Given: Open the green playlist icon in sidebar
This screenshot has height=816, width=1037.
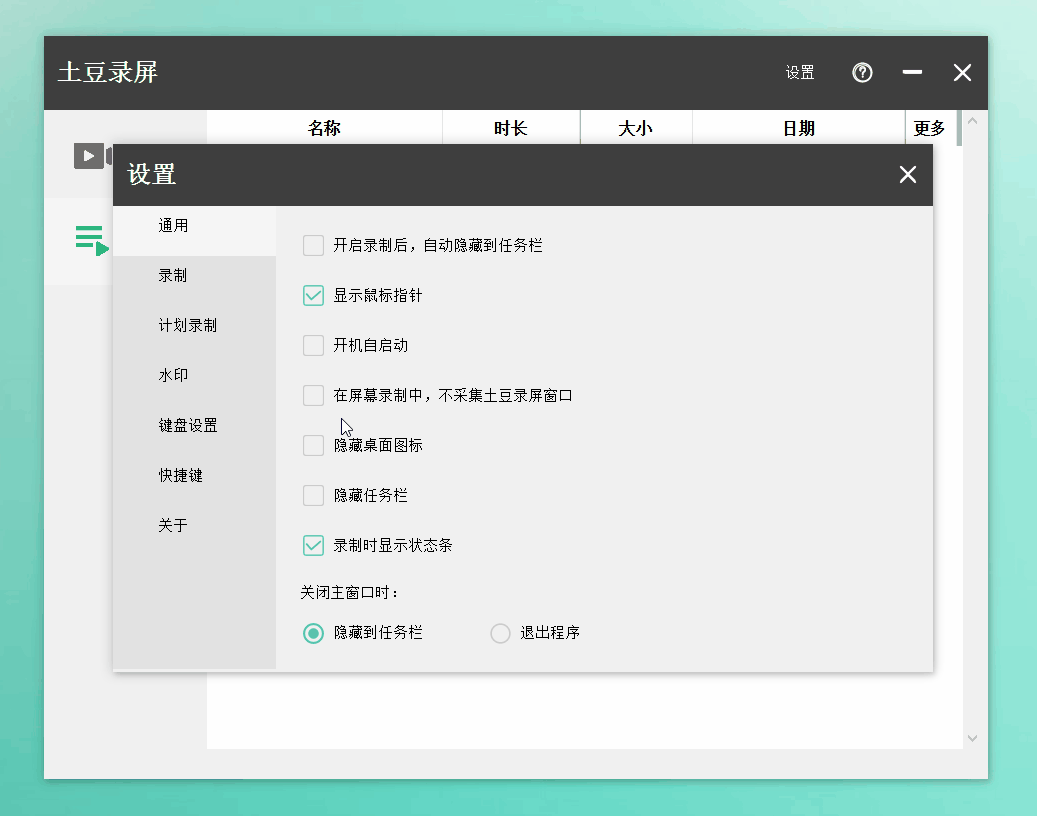Looking at the screenshot, I should [x=92, y=240].
